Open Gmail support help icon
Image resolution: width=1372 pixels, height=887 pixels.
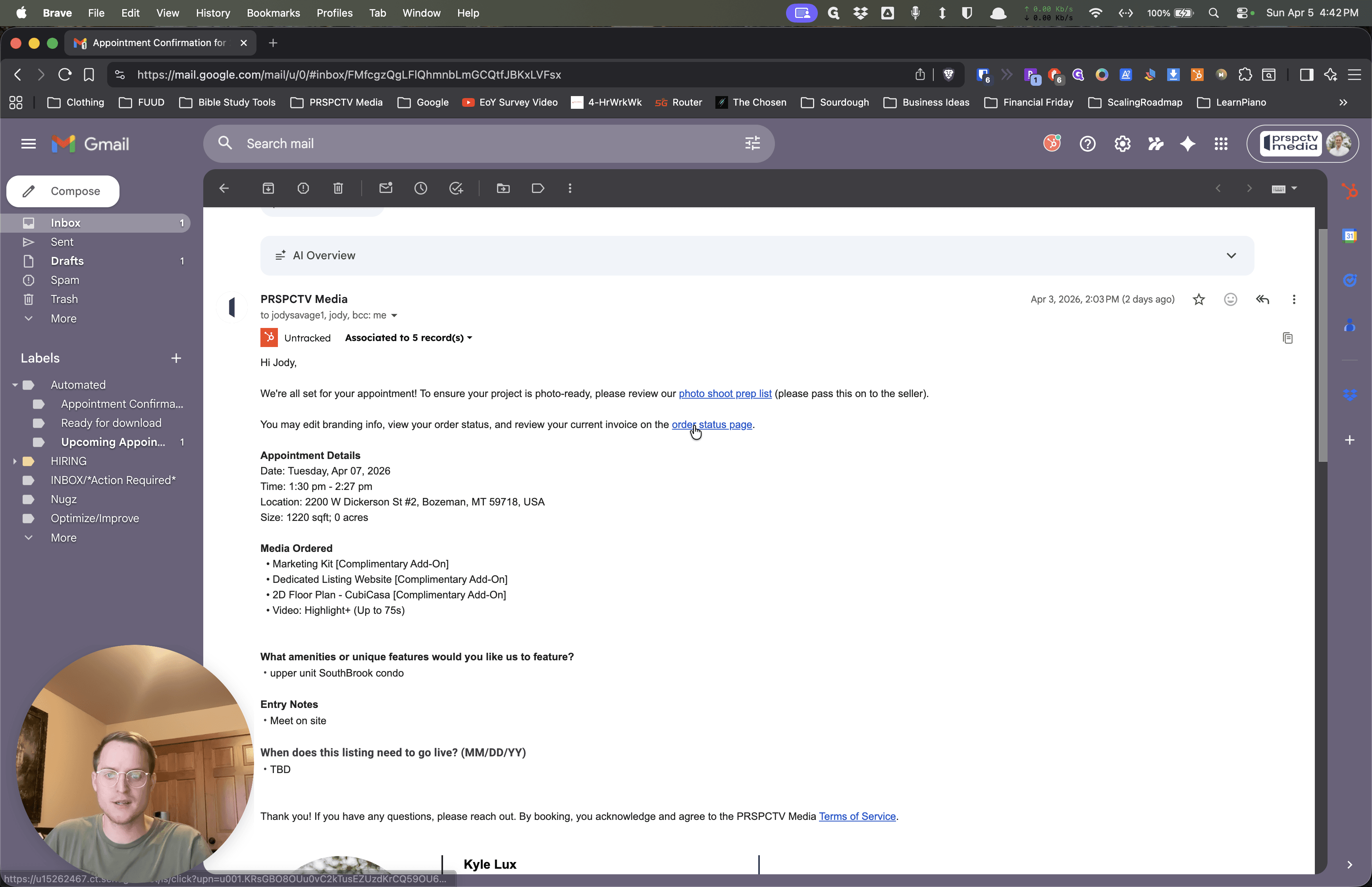point(1088,144)
